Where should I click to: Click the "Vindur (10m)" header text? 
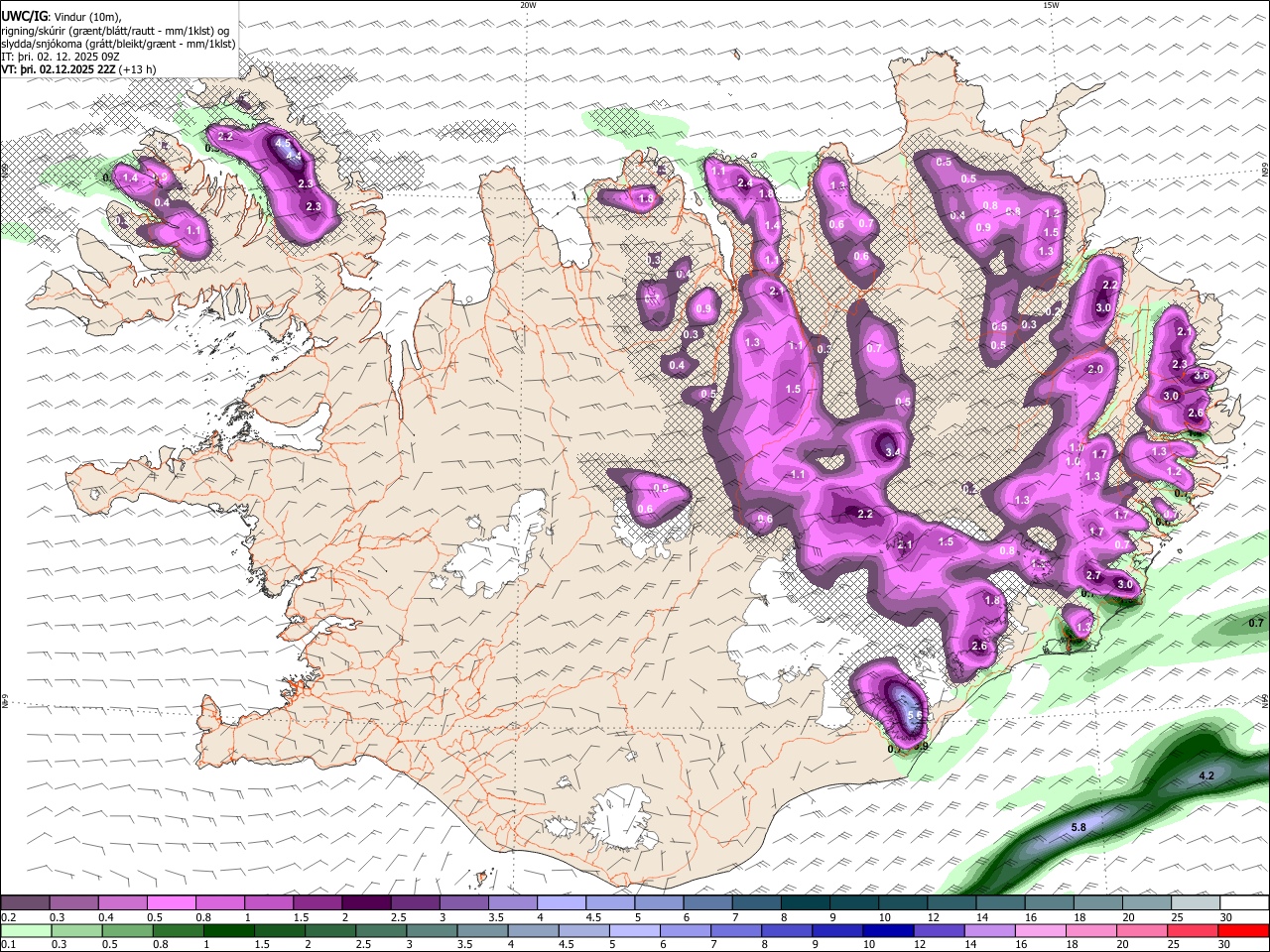point(86,17)
